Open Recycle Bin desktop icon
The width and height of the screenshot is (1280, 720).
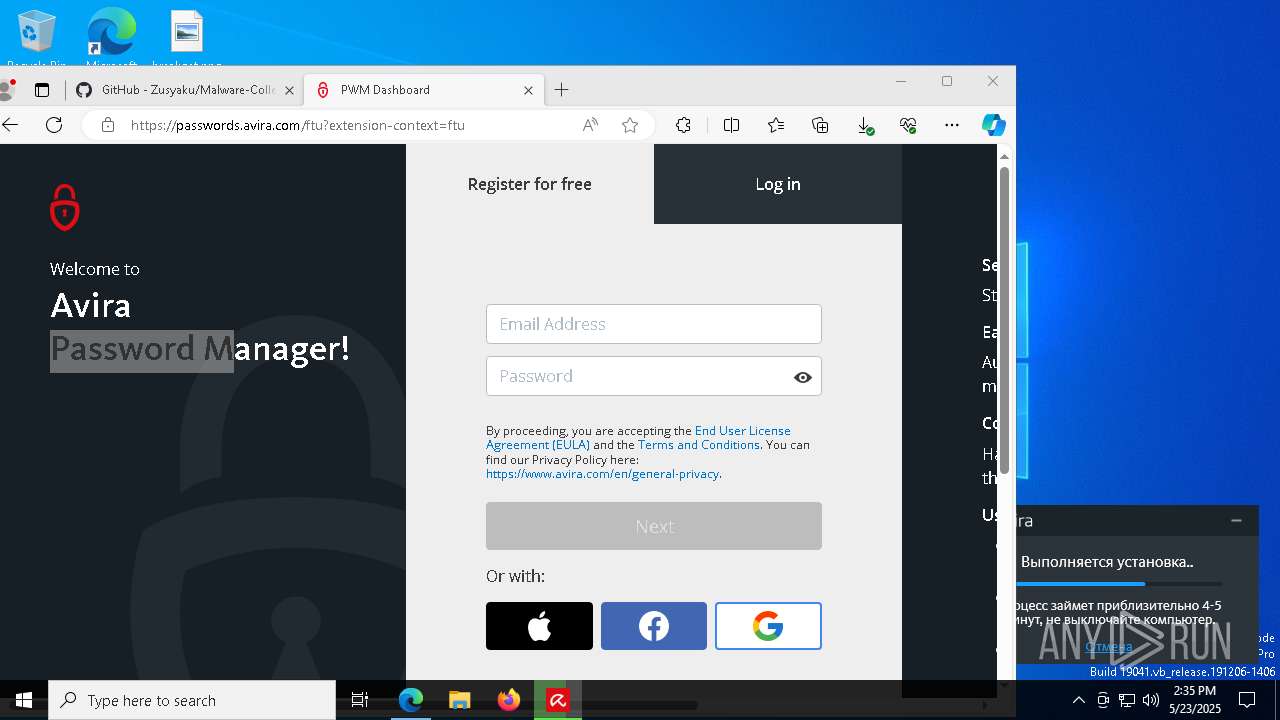(x=37, y=40)
